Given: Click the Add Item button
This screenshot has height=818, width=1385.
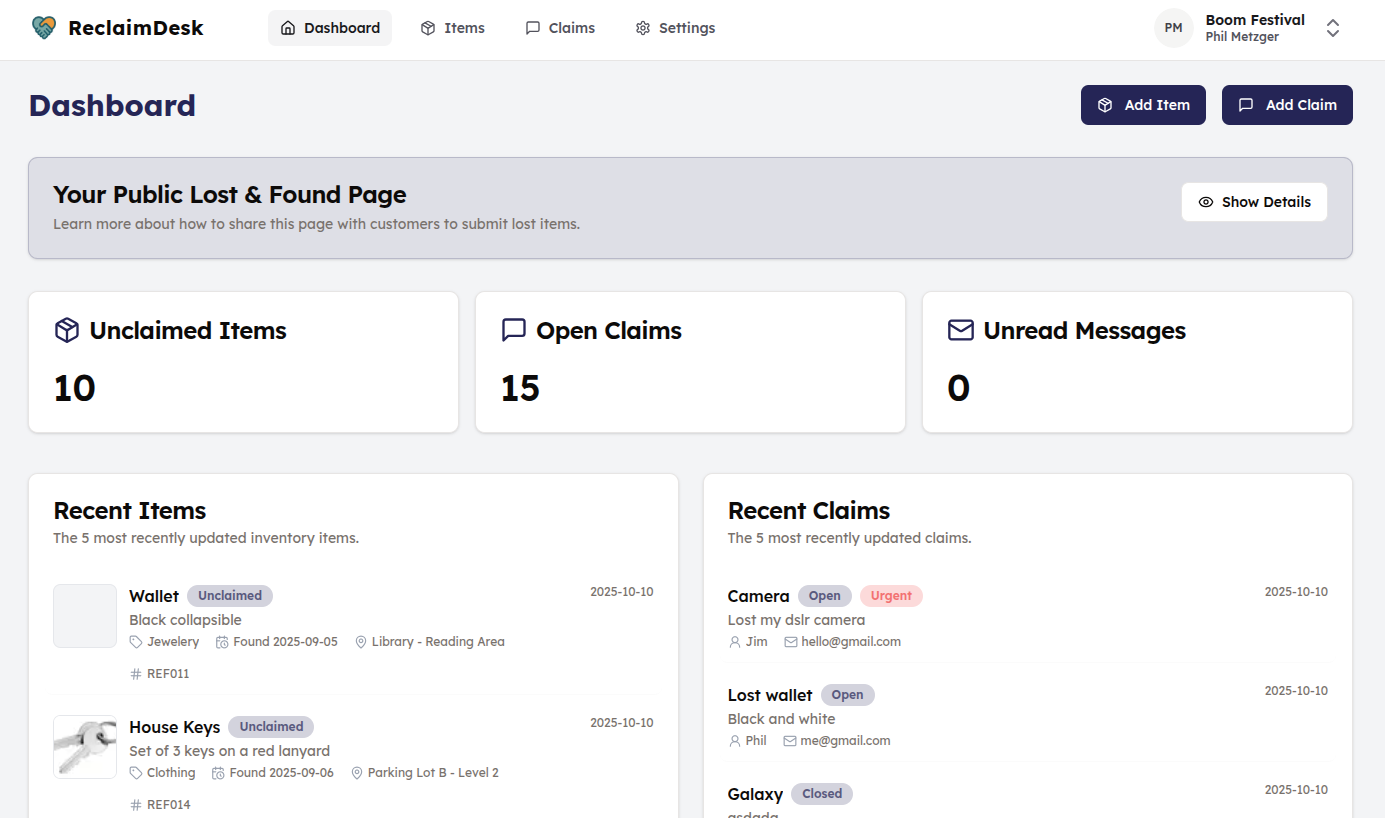Looking at the screenshot, I should coord(1143,104).
